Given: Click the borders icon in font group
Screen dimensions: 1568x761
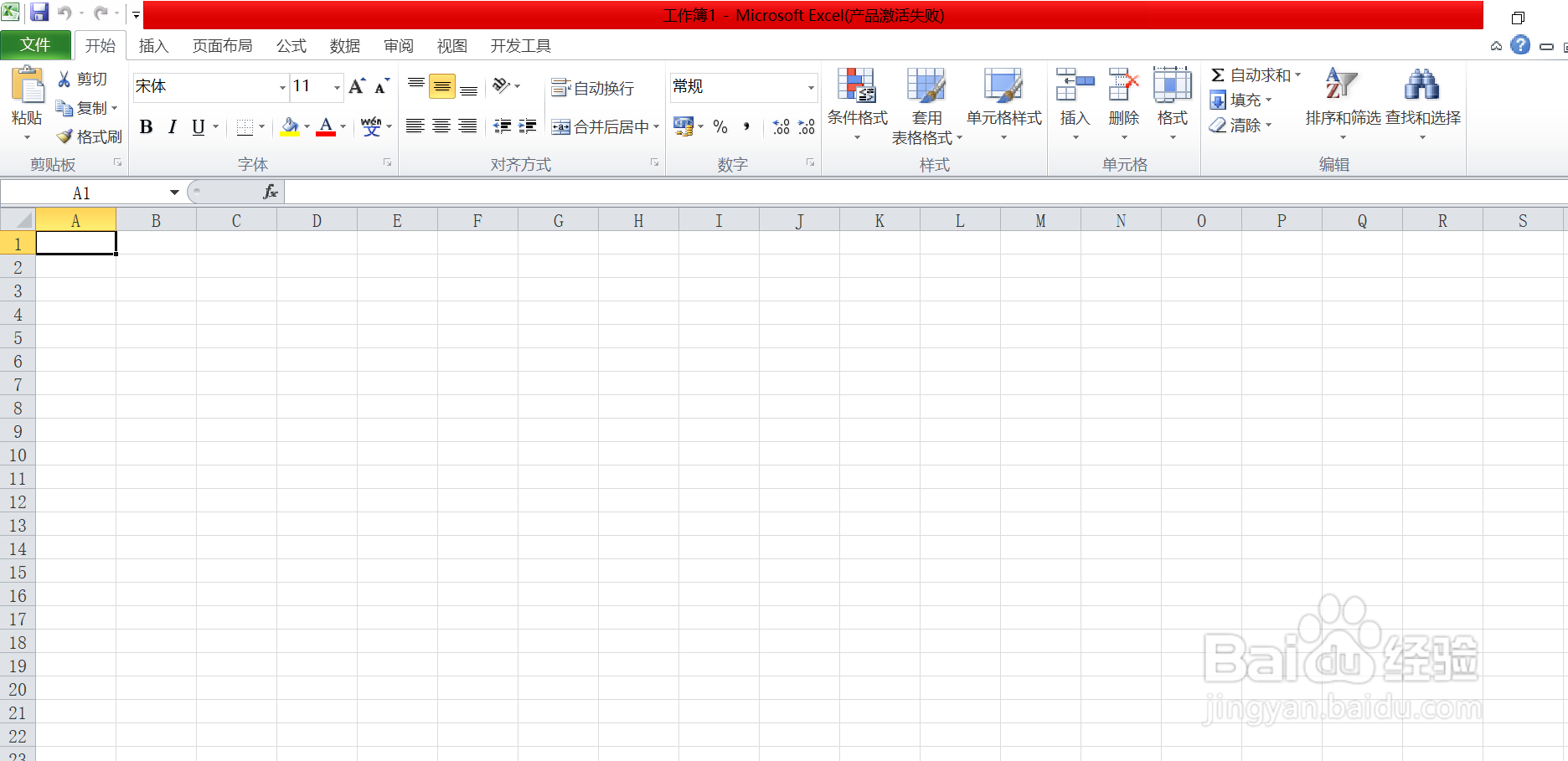Looking at the screenshot, I should (245, 126).
